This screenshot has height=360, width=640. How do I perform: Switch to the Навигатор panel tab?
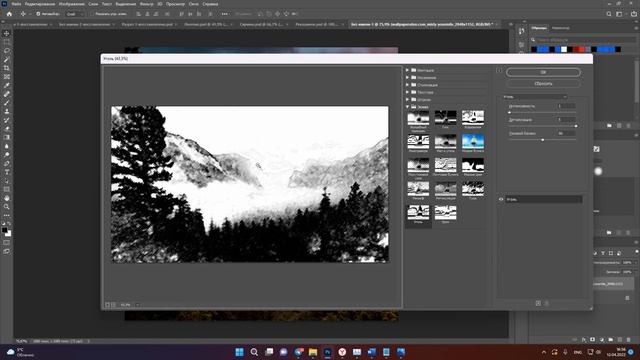pos(560,28)
